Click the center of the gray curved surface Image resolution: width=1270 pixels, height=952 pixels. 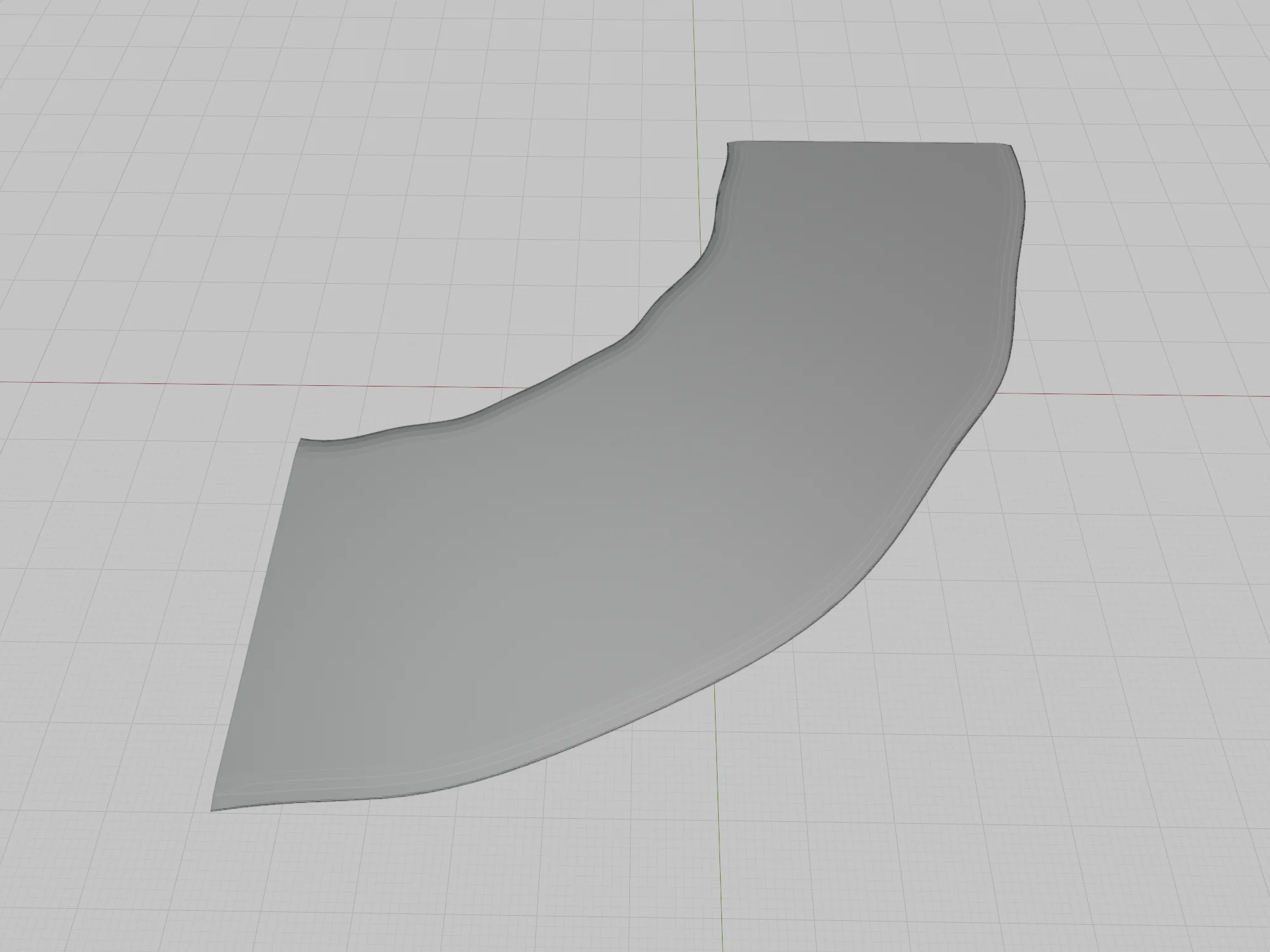click(x=635, y=508)
